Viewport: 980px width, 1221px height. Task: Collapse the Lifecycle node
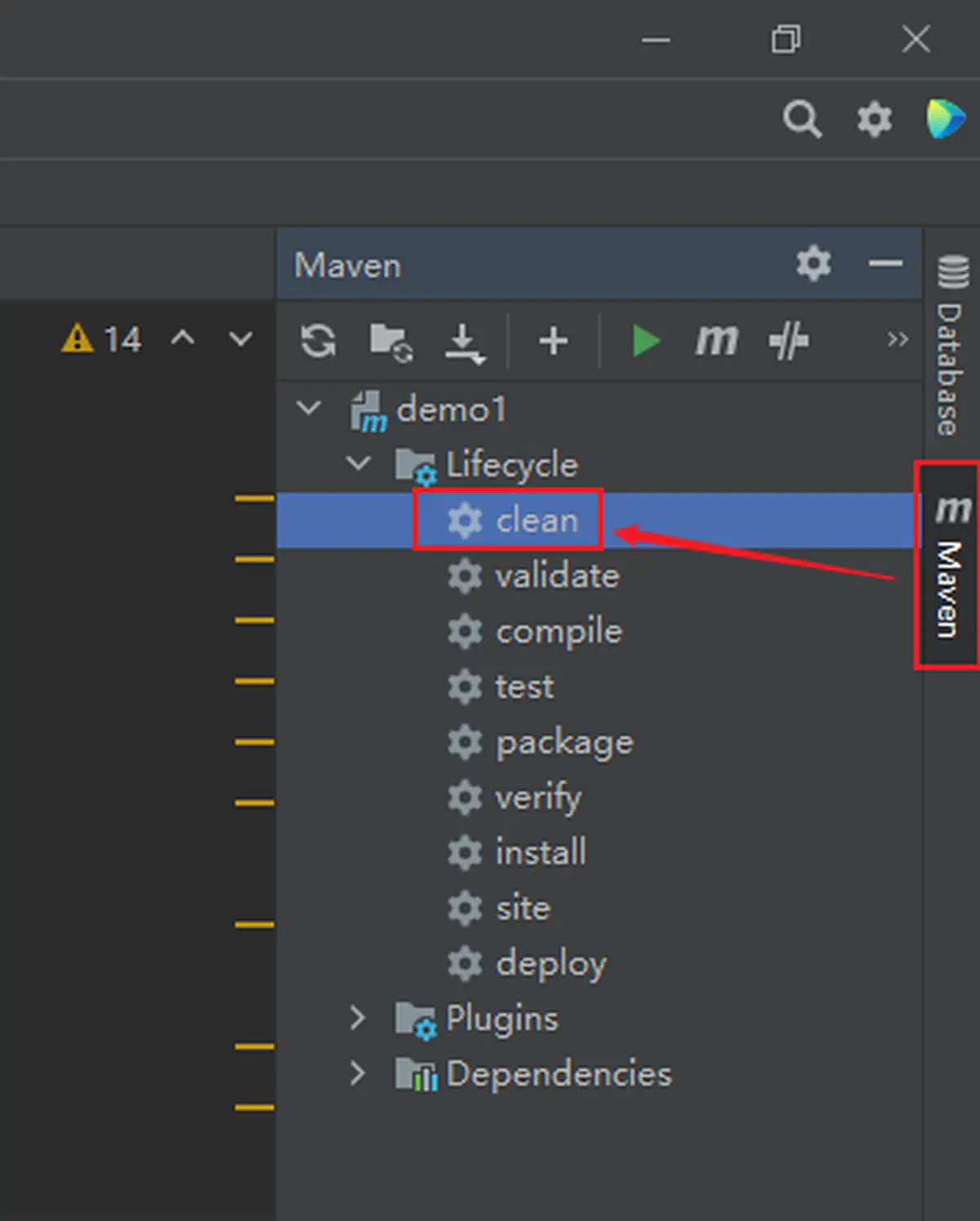point(358,463)
